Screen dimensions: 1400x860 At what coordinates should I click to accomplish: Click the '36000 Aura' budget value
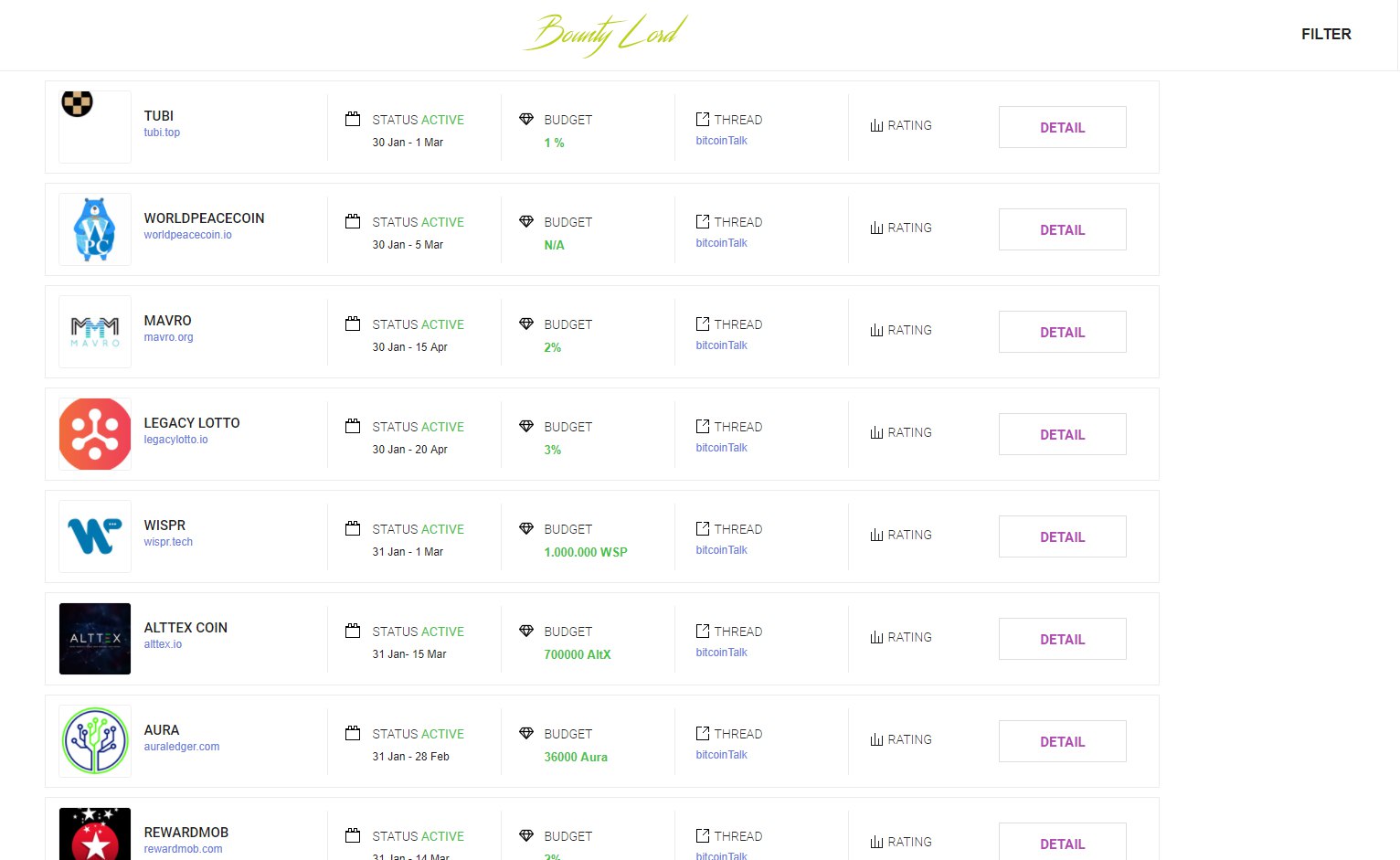pos(576,757)
